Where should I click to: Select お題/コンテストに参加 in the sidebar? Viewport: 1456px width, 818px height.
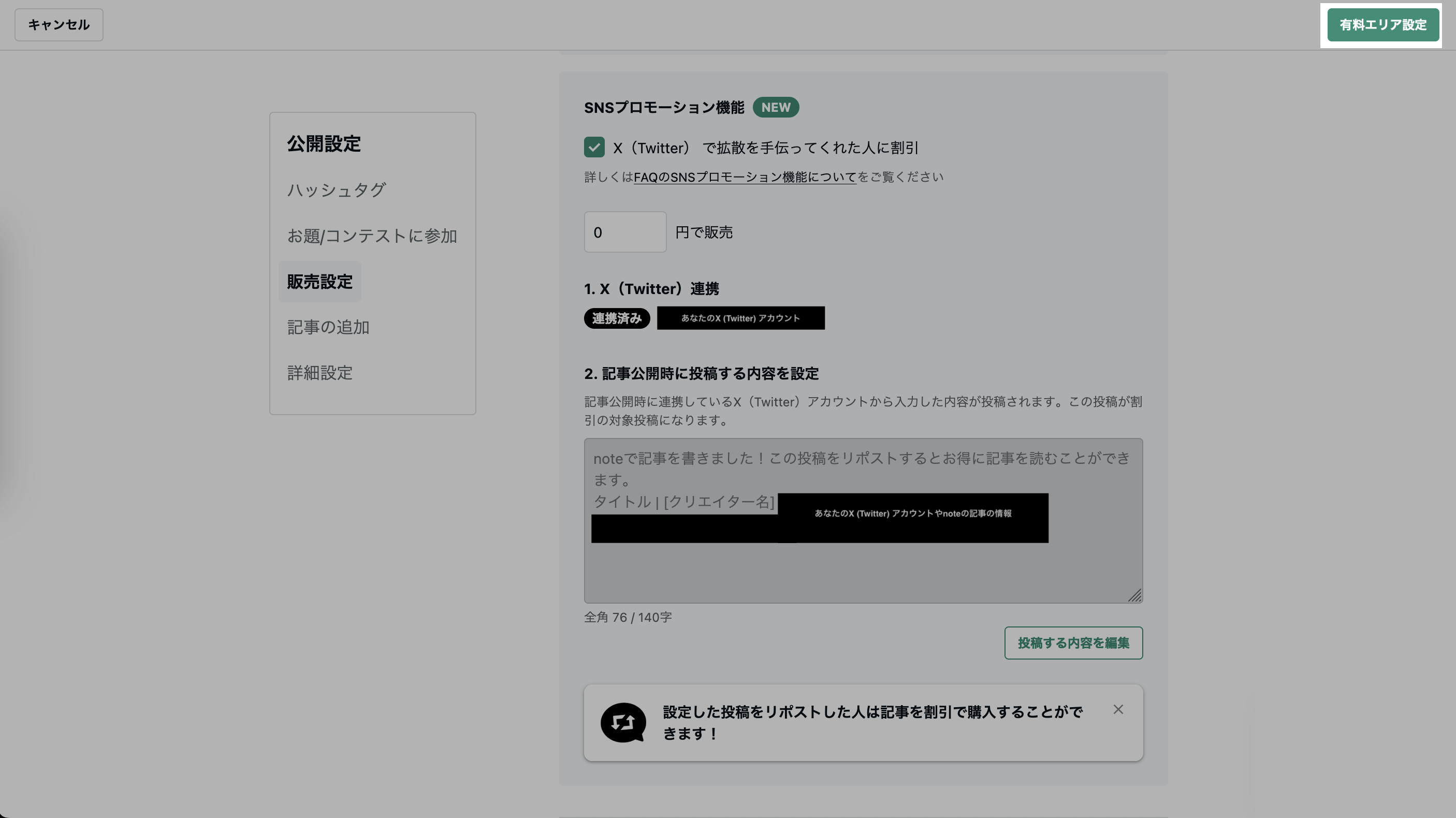[372, 236]
